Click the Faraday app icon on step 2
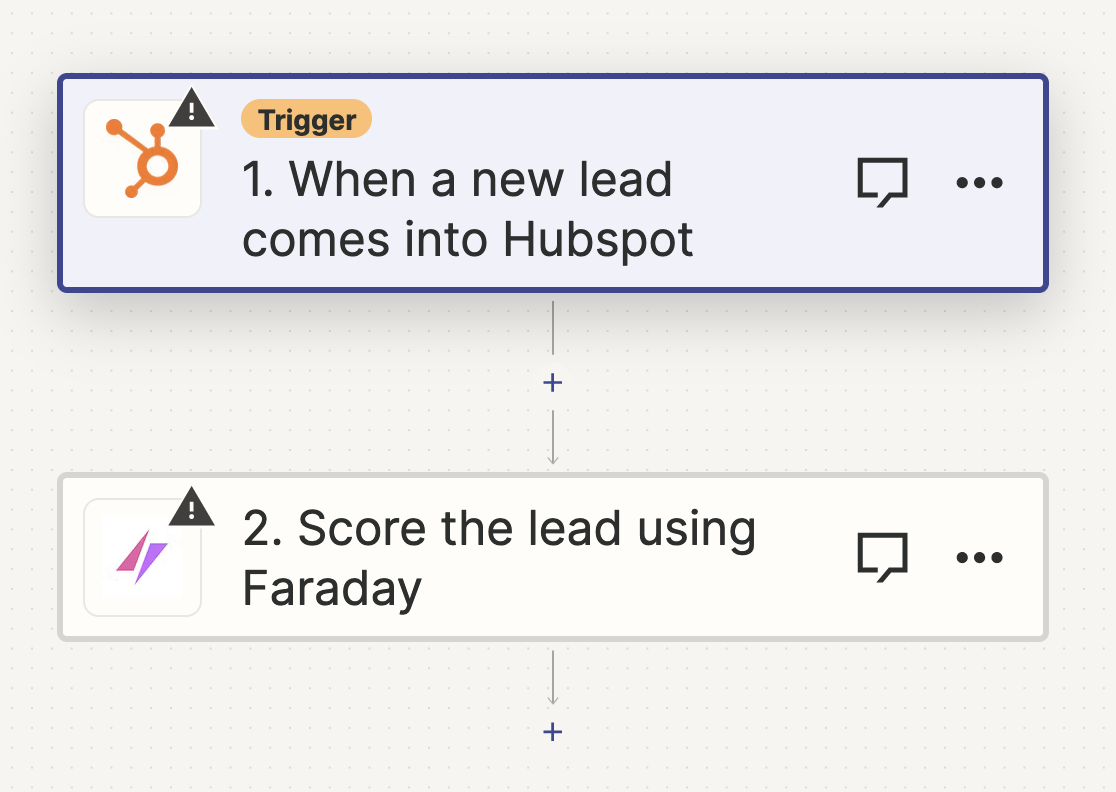This screenshot has height=792, width=1116. [x=142, y=556]
